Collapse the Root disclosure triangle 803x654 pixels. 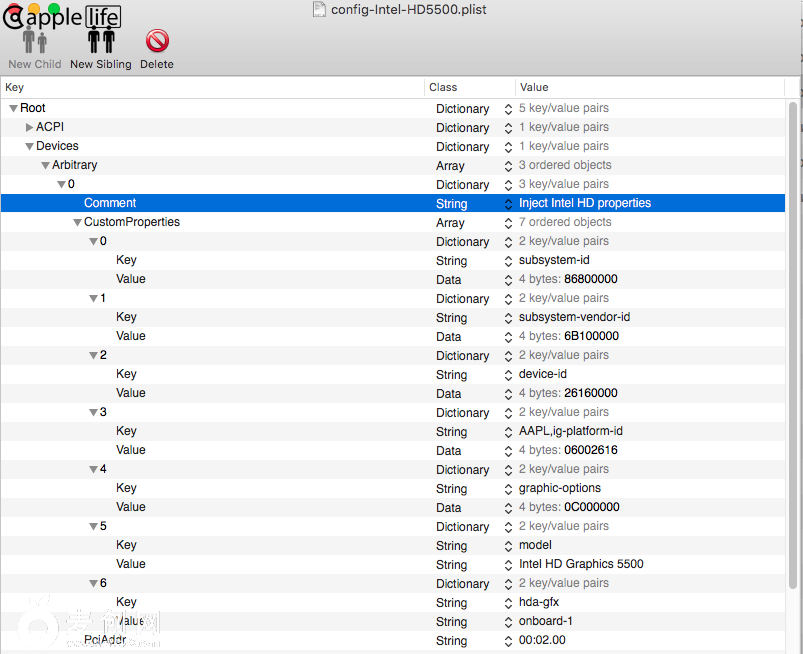point(13,108)
